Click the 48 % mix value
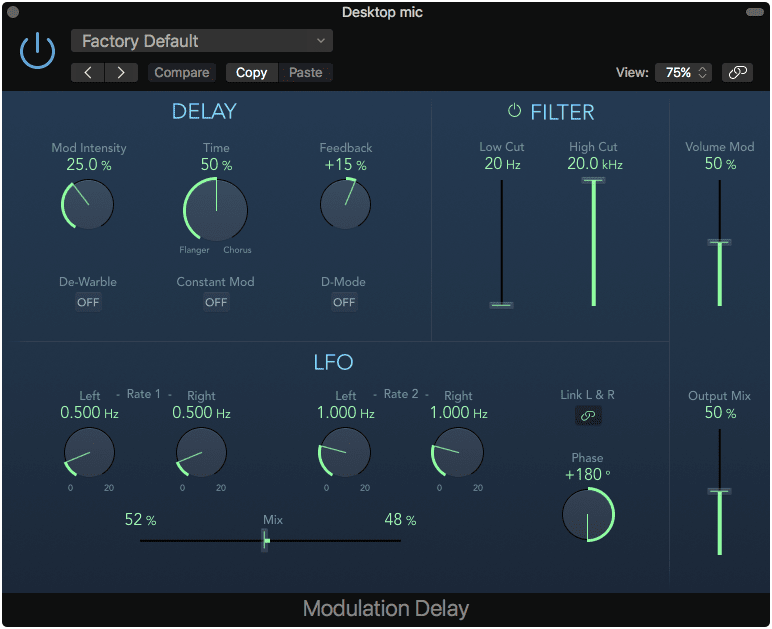Screen dimensions: 772x629 [400, 520]
